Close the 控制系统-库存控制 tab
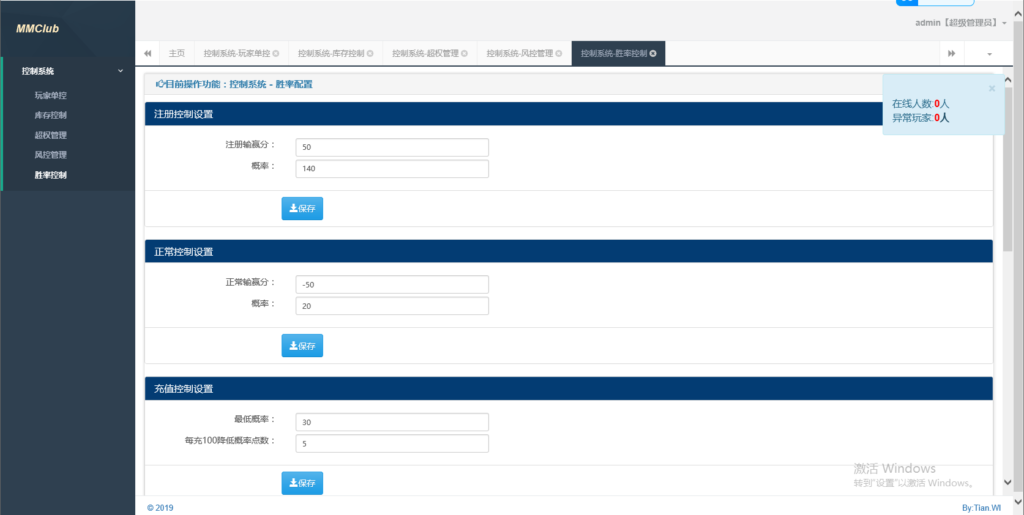Viewport: 1024px width, 515px height. point(370,53)
